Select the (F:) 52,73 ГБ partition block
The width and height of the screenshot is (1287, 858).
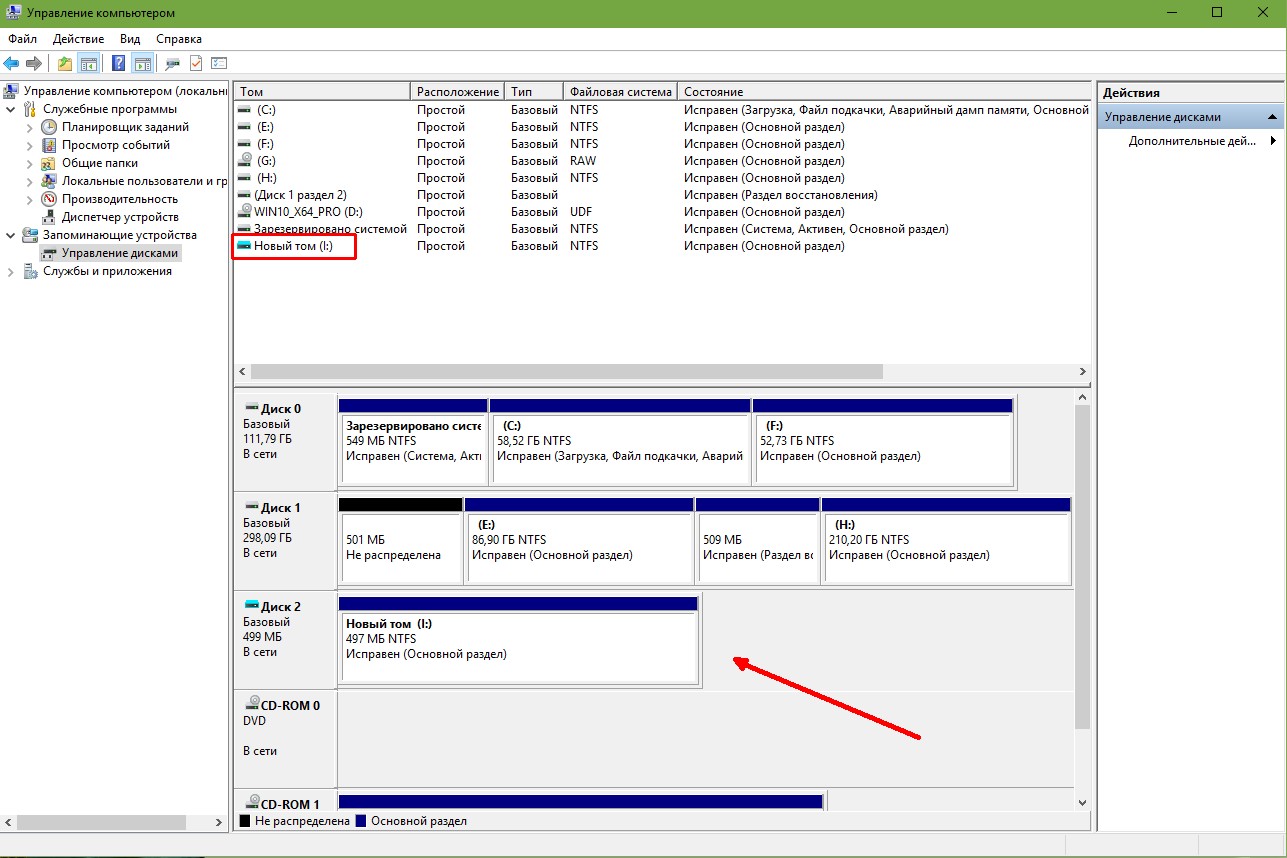tap(883, 441)
